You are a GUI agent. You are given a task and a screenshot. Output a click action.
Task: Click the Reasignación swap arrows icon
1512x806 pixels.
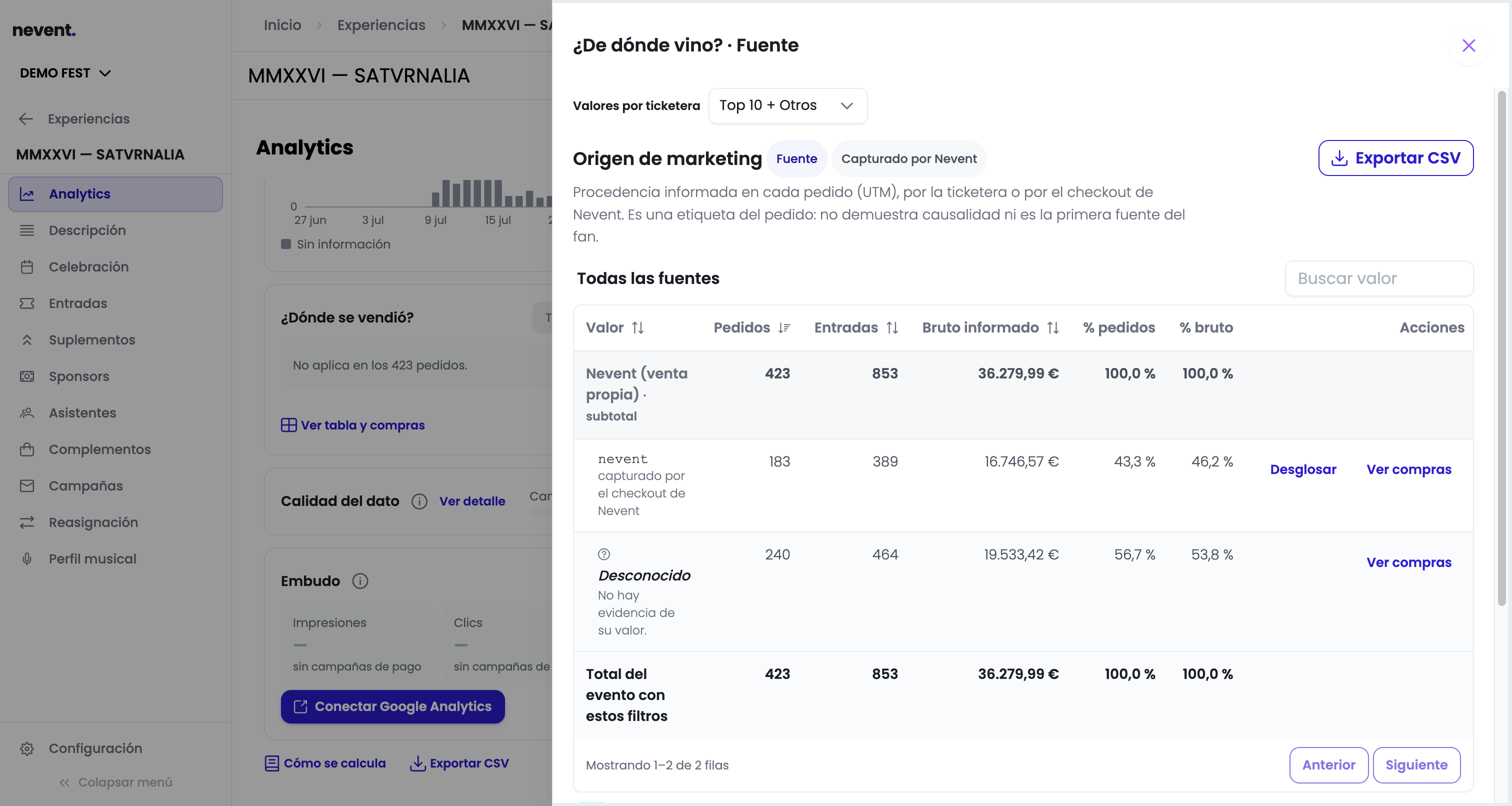click(x=27, y=522)
